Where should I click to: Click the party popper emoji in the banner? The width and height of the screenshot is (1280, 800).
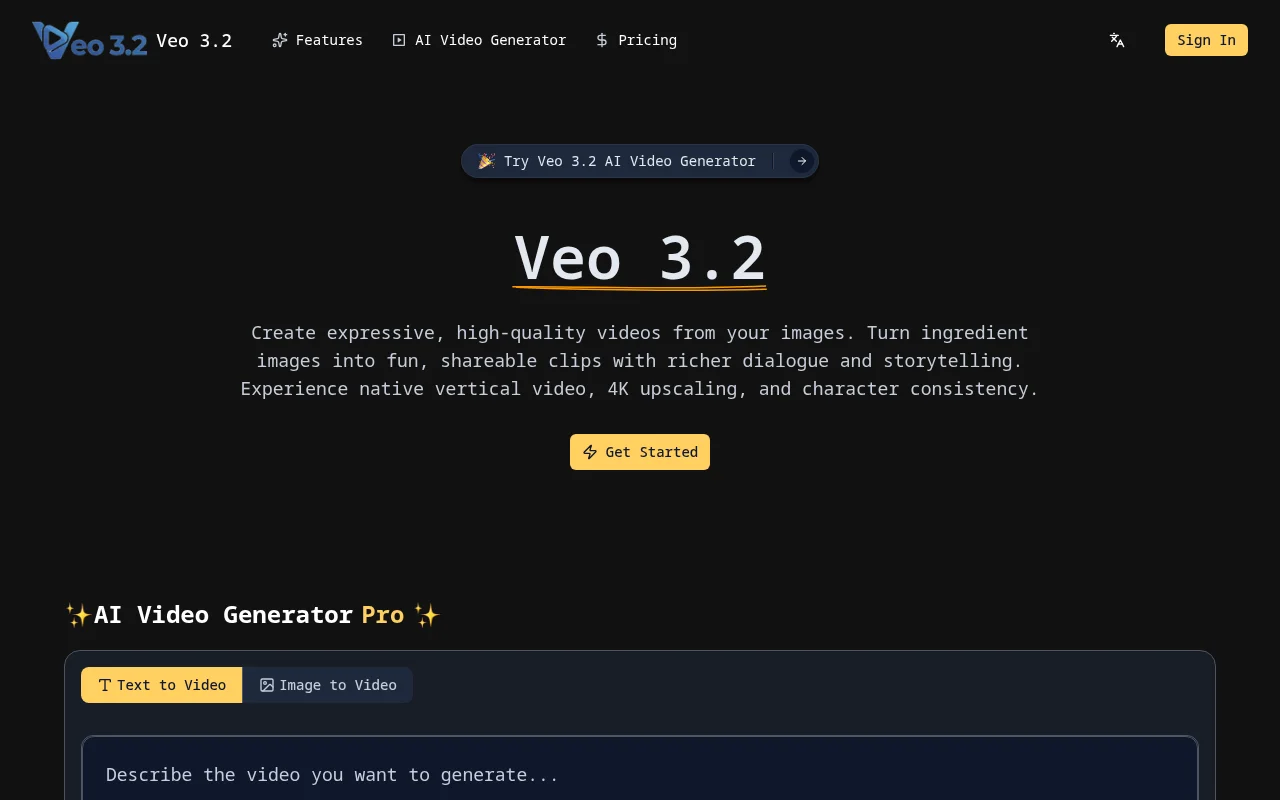[x=486, y=161]
